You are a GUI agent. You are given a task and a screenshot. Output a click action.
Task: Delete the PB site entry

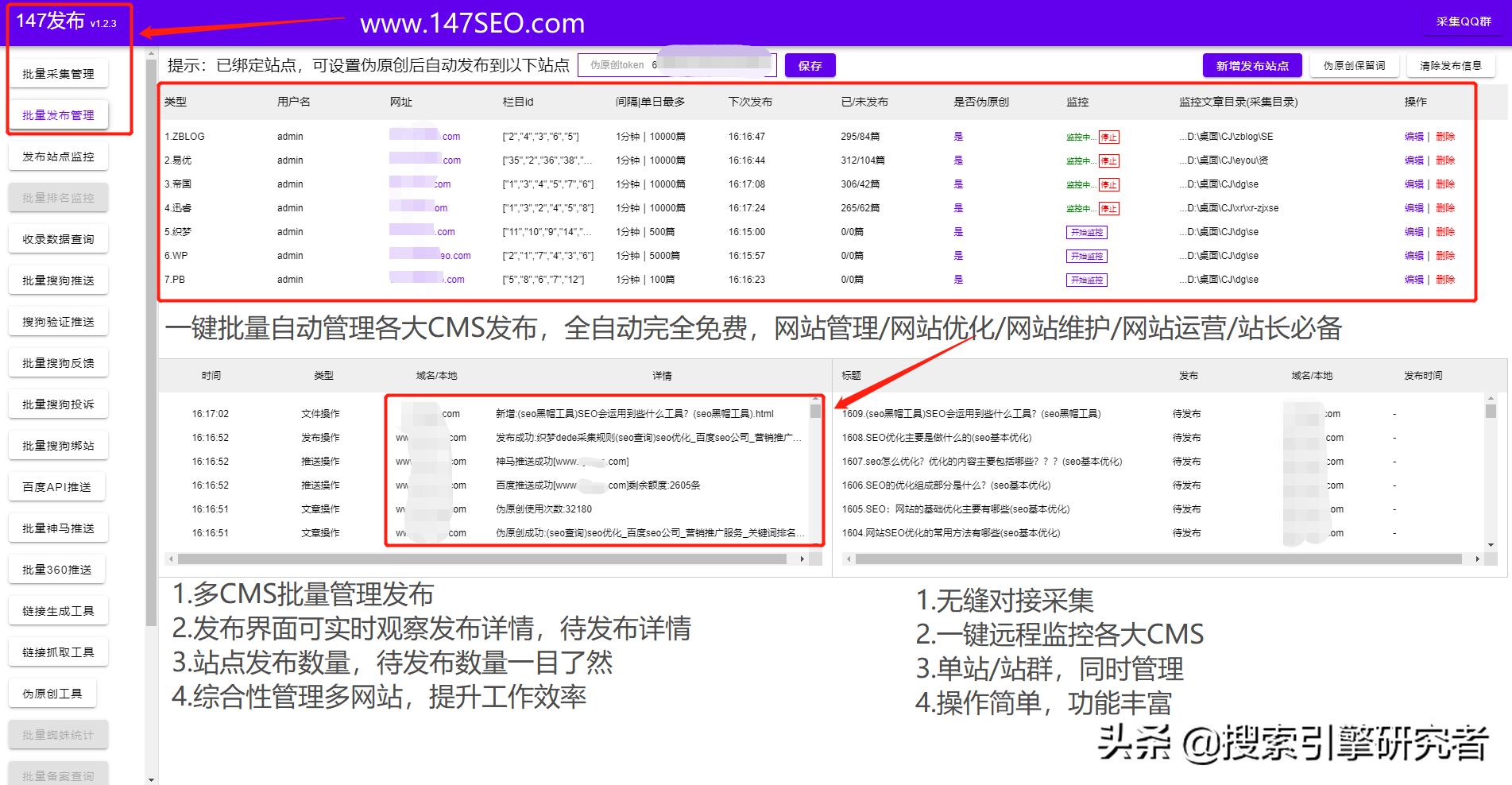point(1446,280)
